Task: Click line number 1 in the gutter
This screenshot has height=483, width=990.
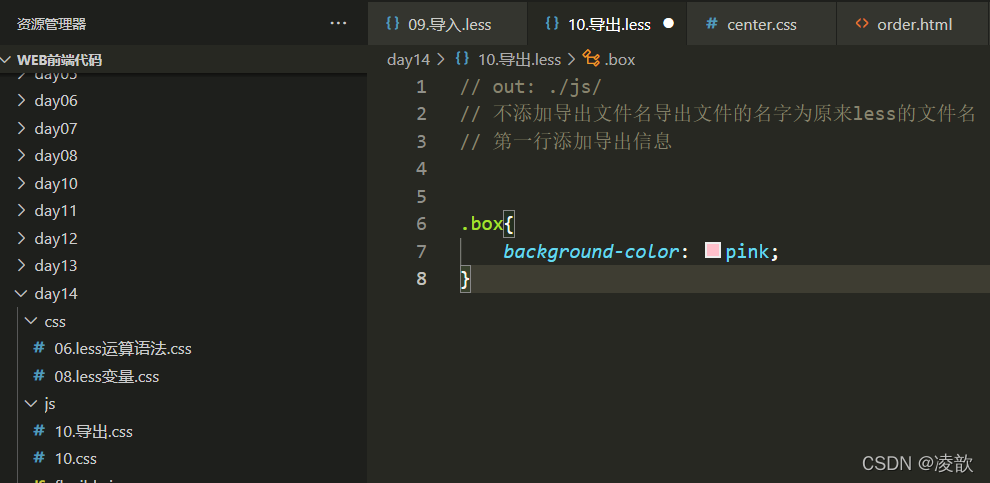Action: click(421, 87)
